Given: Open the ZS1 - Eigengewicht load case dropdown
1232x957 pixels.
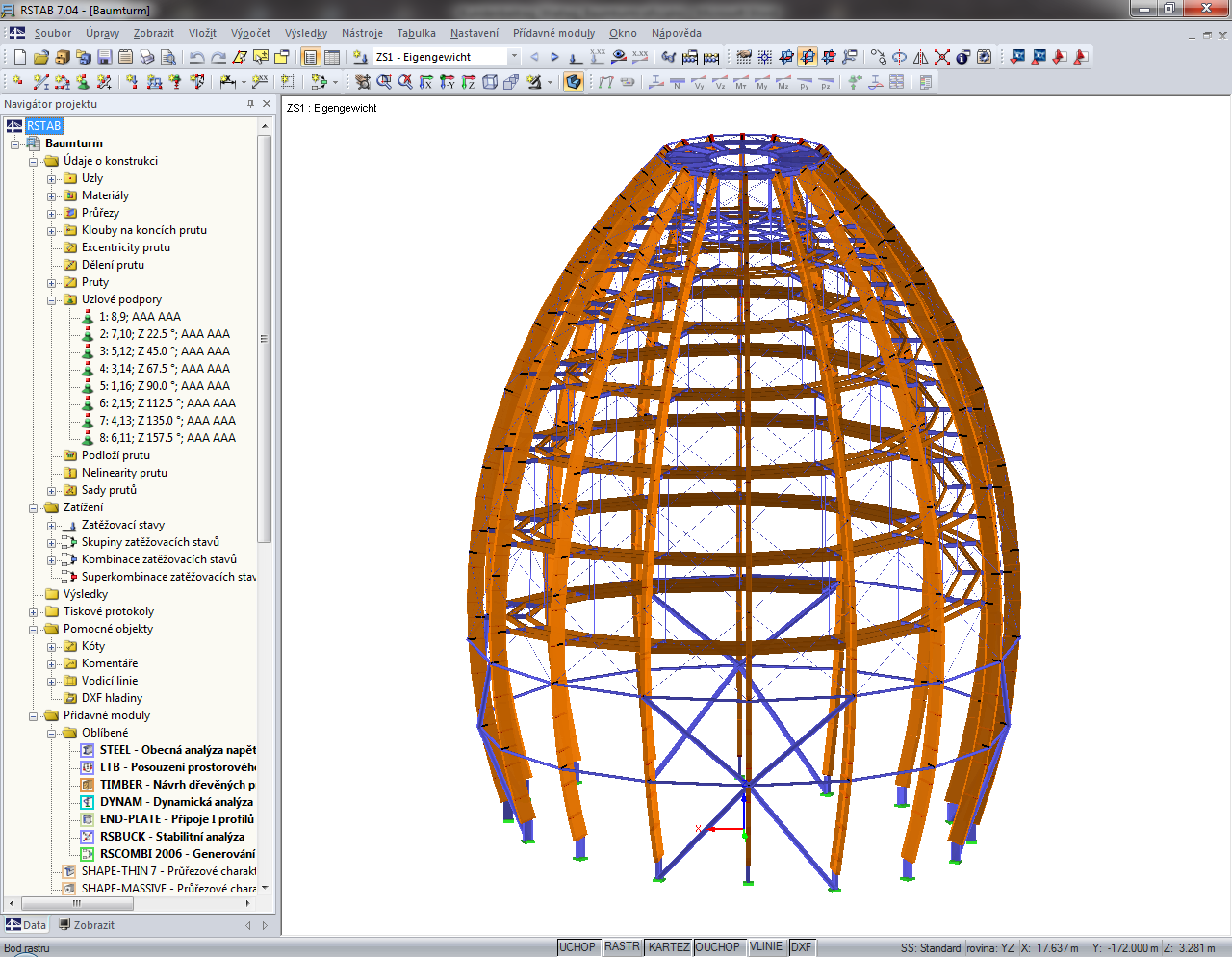Looking at the screenshot, I should click(x=514, y=58).
